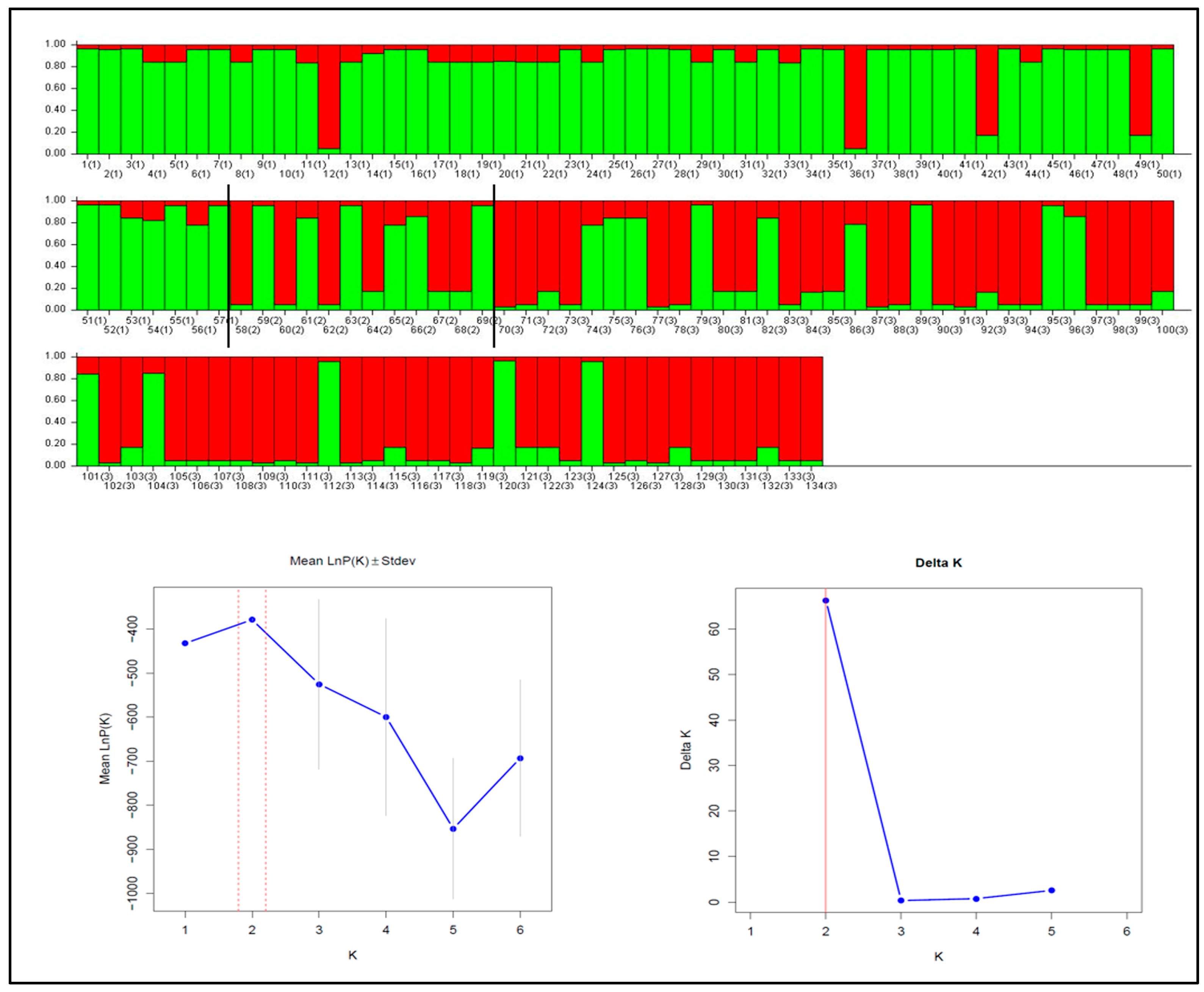
Task: Click the mostly red bar above sample 49(1)
Action: tap(1141, 90)
